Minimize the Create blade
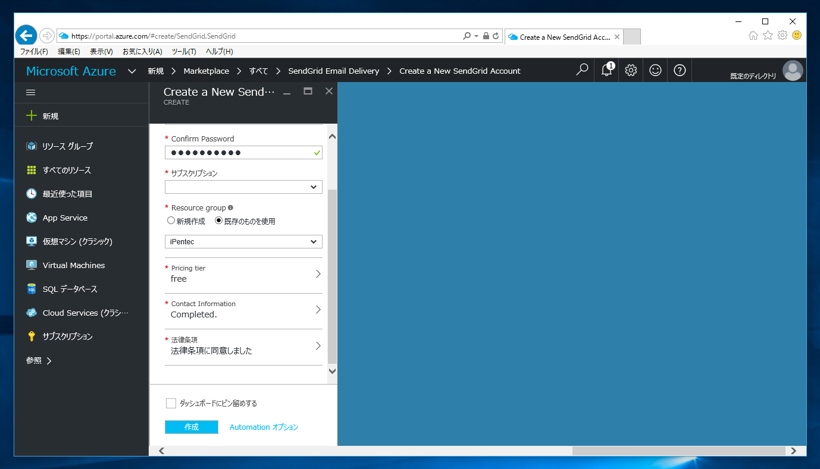This screenshot has height=469, width=820. (x=287, y=93)
